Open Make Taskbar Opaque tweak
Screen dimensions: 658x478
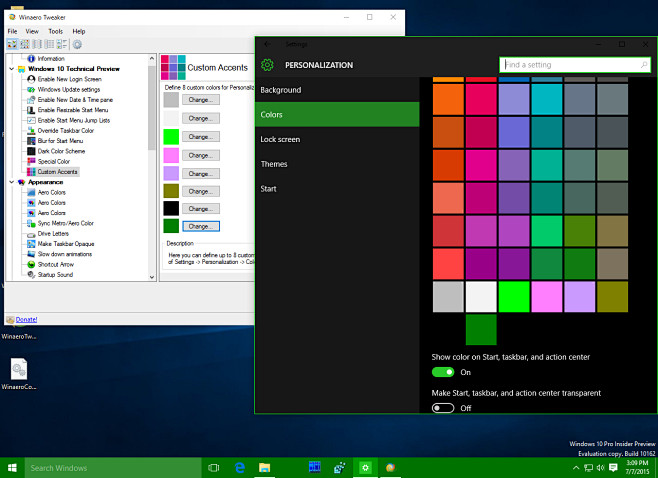65,244
